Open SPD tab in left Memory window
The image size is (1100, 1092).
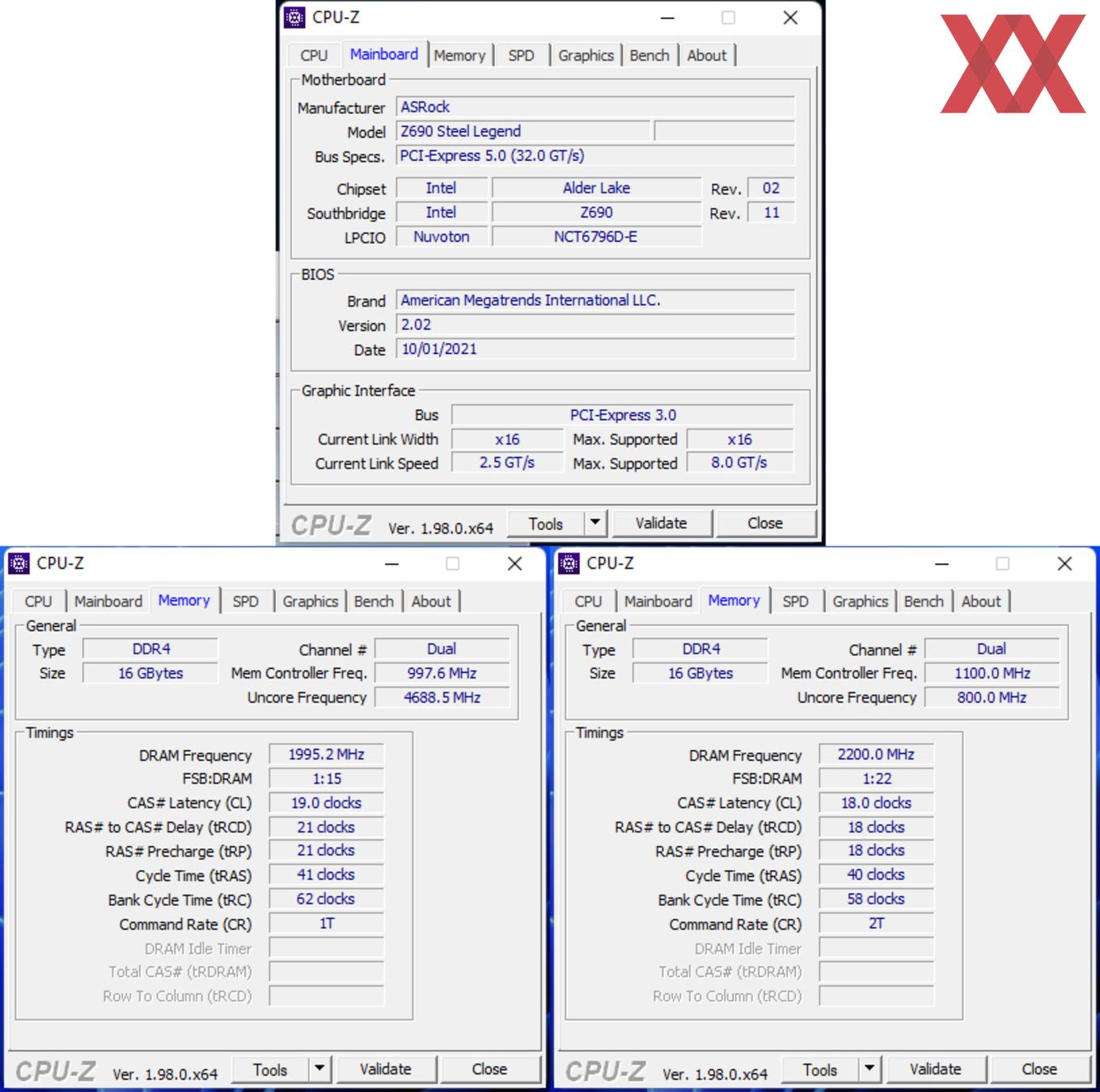click(x=245, y=601)
